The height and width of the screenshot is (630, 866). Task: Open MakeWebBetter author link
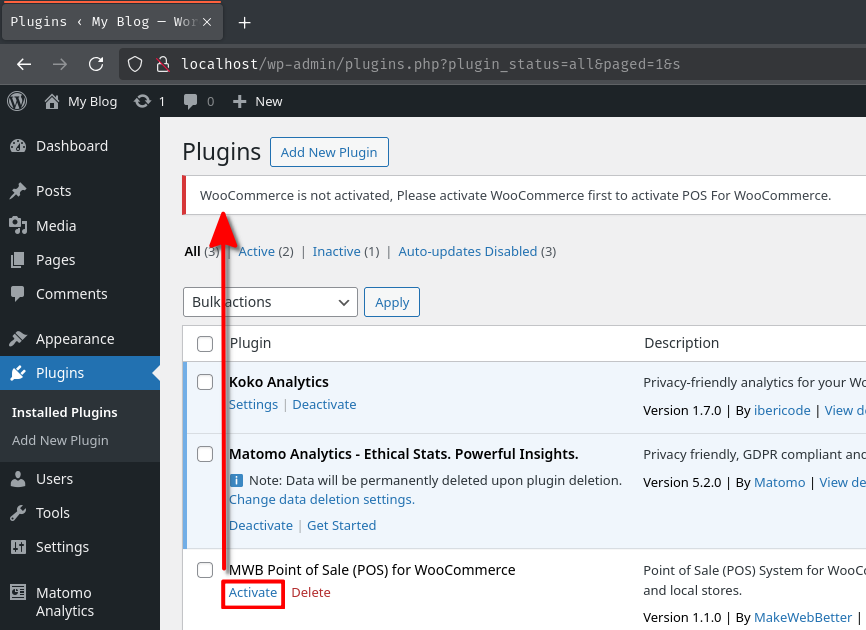coord(803,617)
